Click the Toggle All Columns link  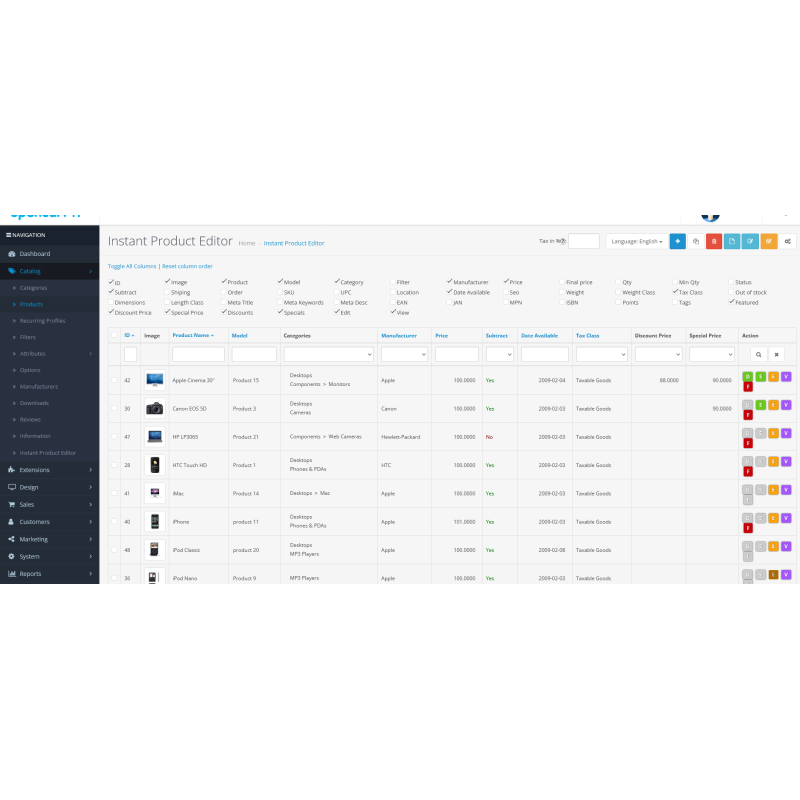pyautogui.click(x=132, y=266)
